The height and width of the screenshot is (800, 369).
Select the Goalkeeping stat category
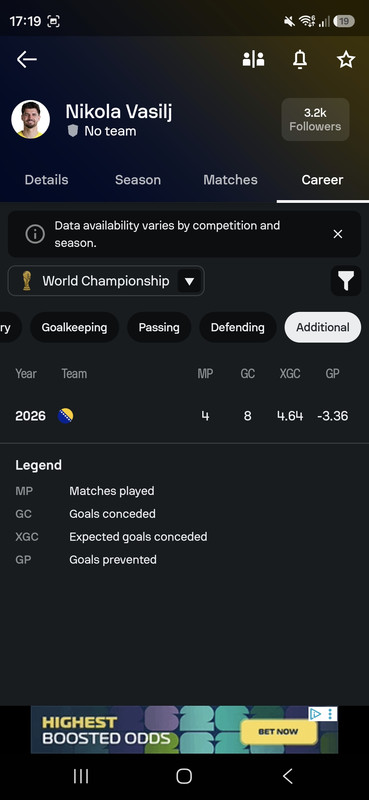(75, 327)
